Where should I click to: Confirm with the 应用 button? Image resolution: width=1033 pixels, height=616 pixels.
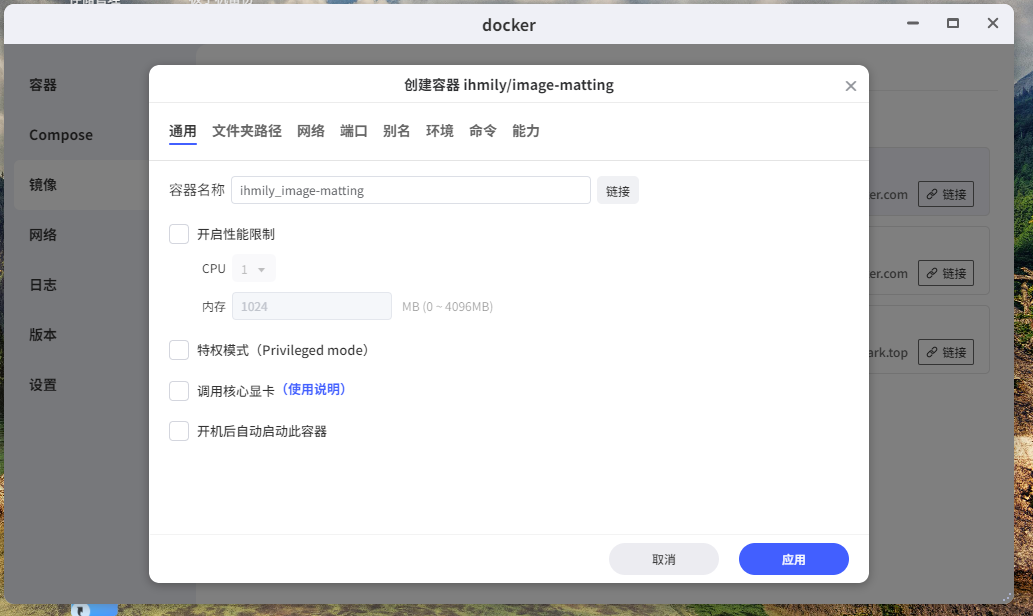tap(794, 559)
